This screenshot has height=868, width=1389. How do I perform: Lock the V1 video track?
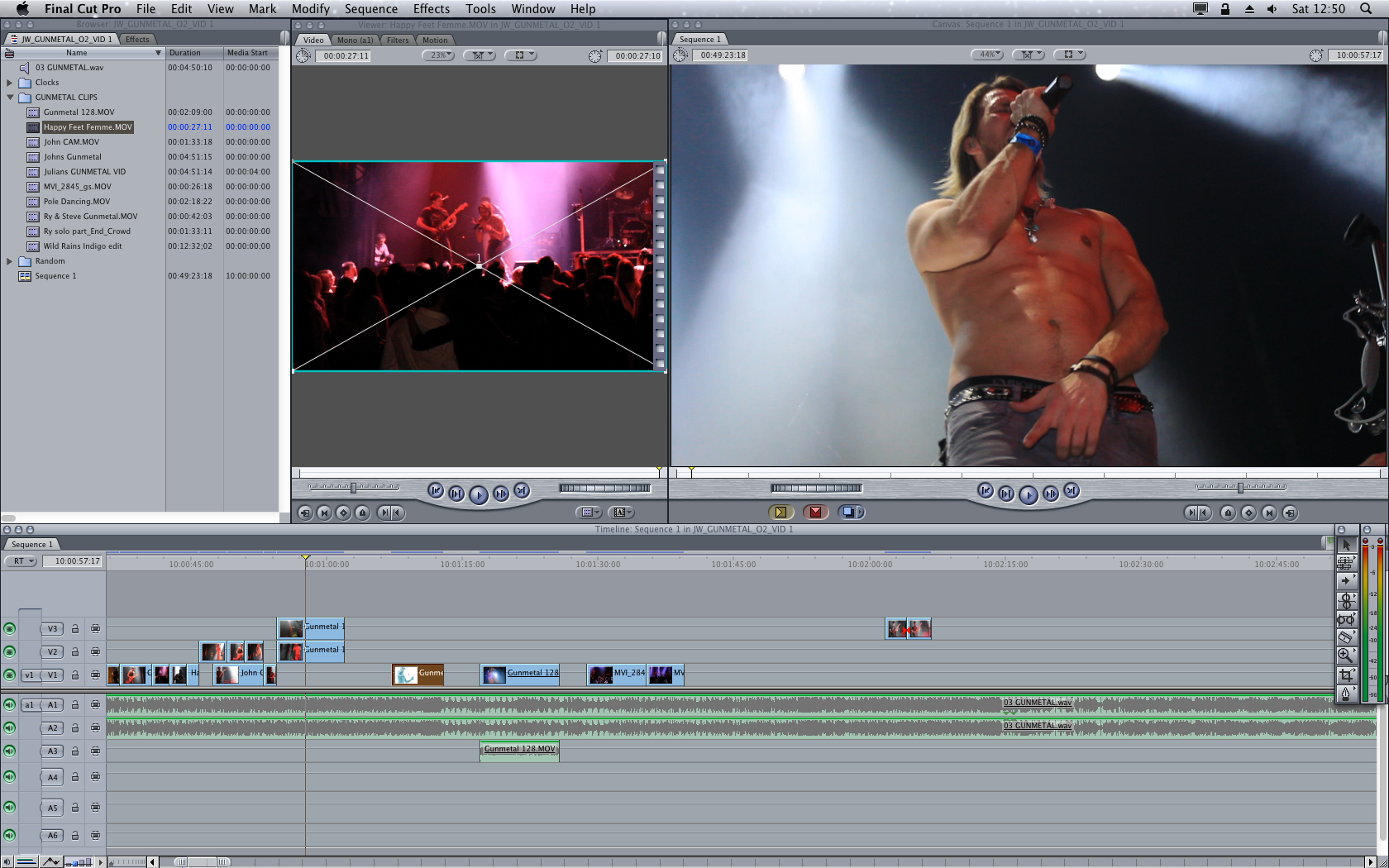[x=74, y=675]
